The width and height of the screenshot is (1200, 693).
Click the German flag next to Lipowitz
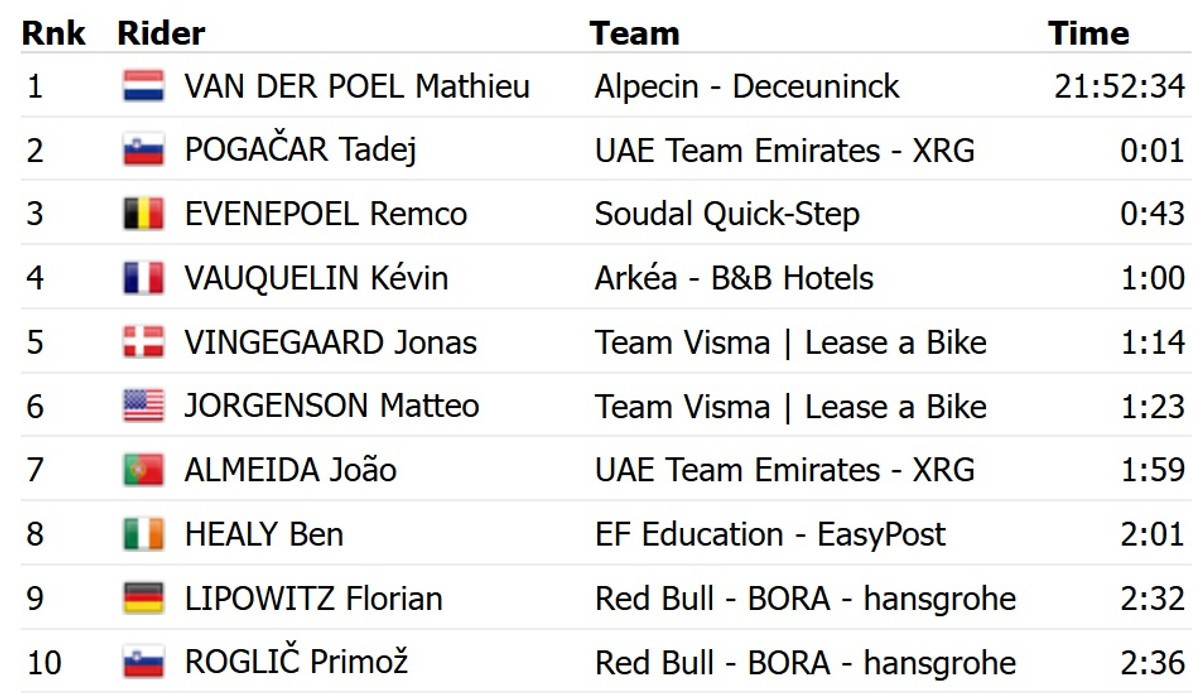point(143,598)
